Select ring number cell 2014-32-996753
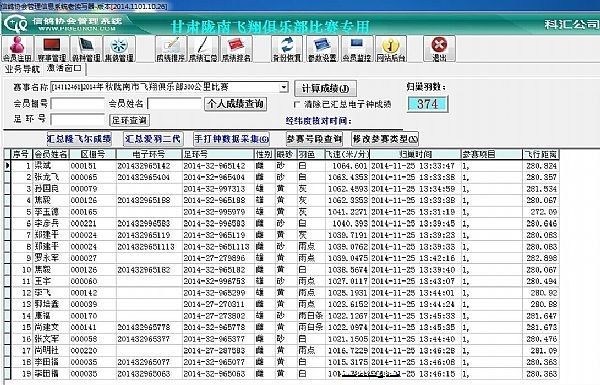This screenshot has width=600, height=385. coord(218,281)
